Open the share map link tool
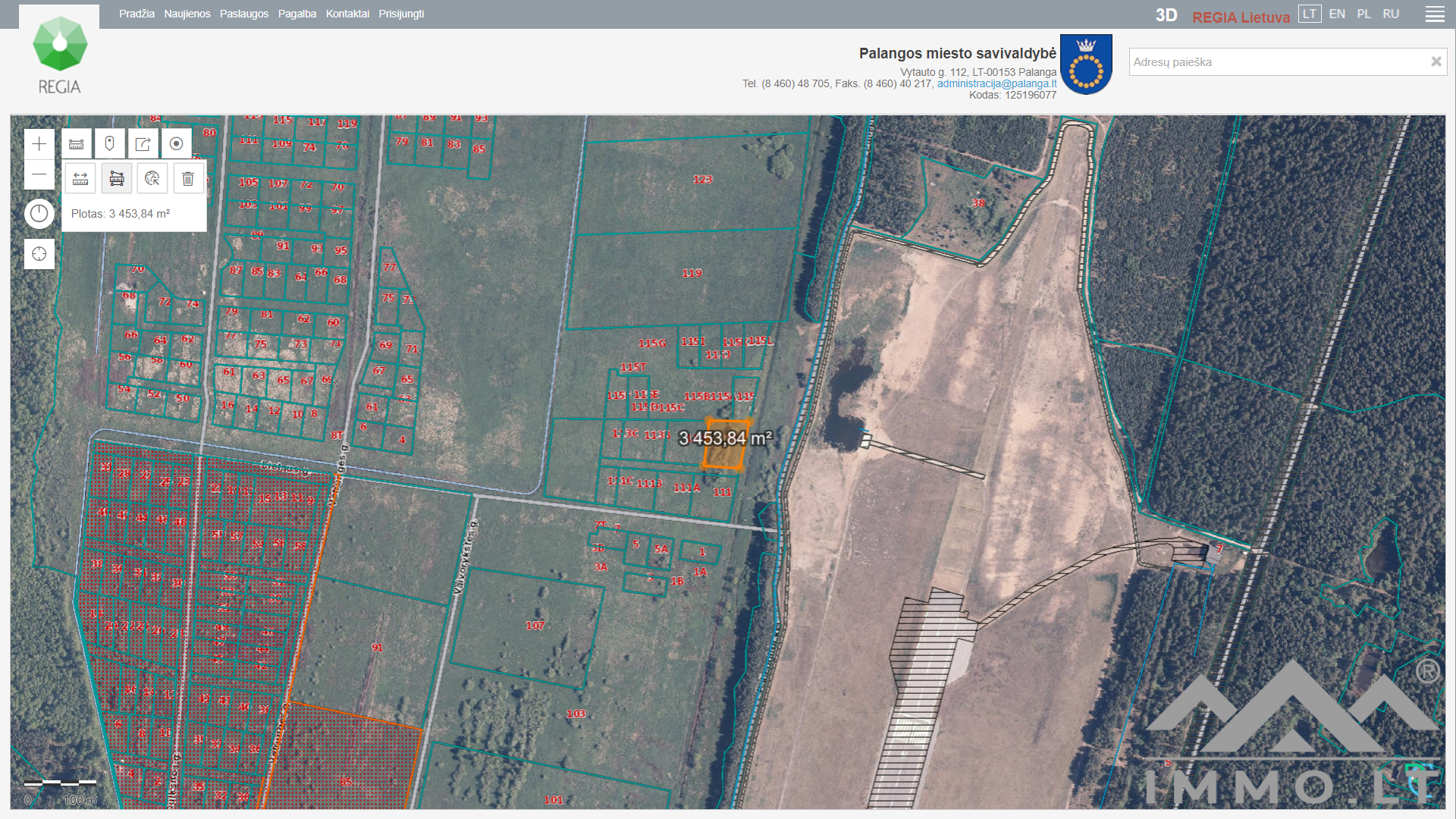Image resolution: width=1456 pixels, height=819 pixels. coord(143,143)
